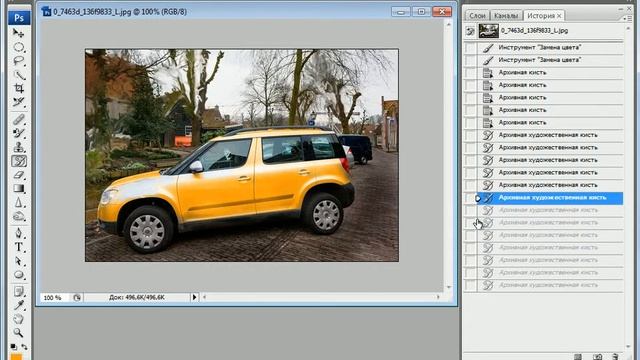This screenshot has height=360, width=640.
Task: Select the Hand tool
Action: tap(18, 319)
